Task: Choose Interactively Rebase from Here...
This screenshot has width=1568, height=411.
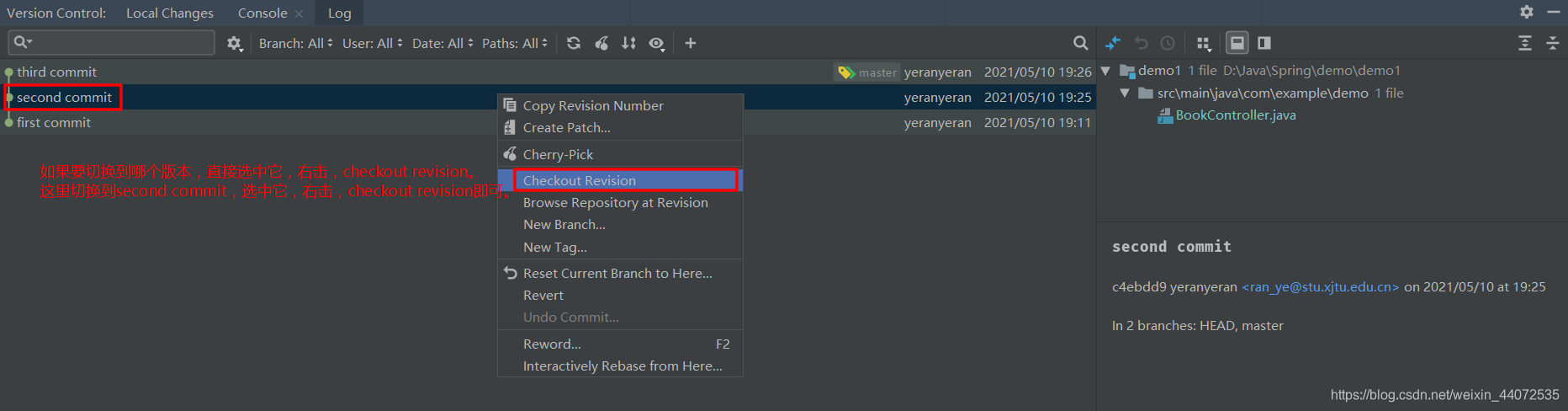Action: [621, 366]
